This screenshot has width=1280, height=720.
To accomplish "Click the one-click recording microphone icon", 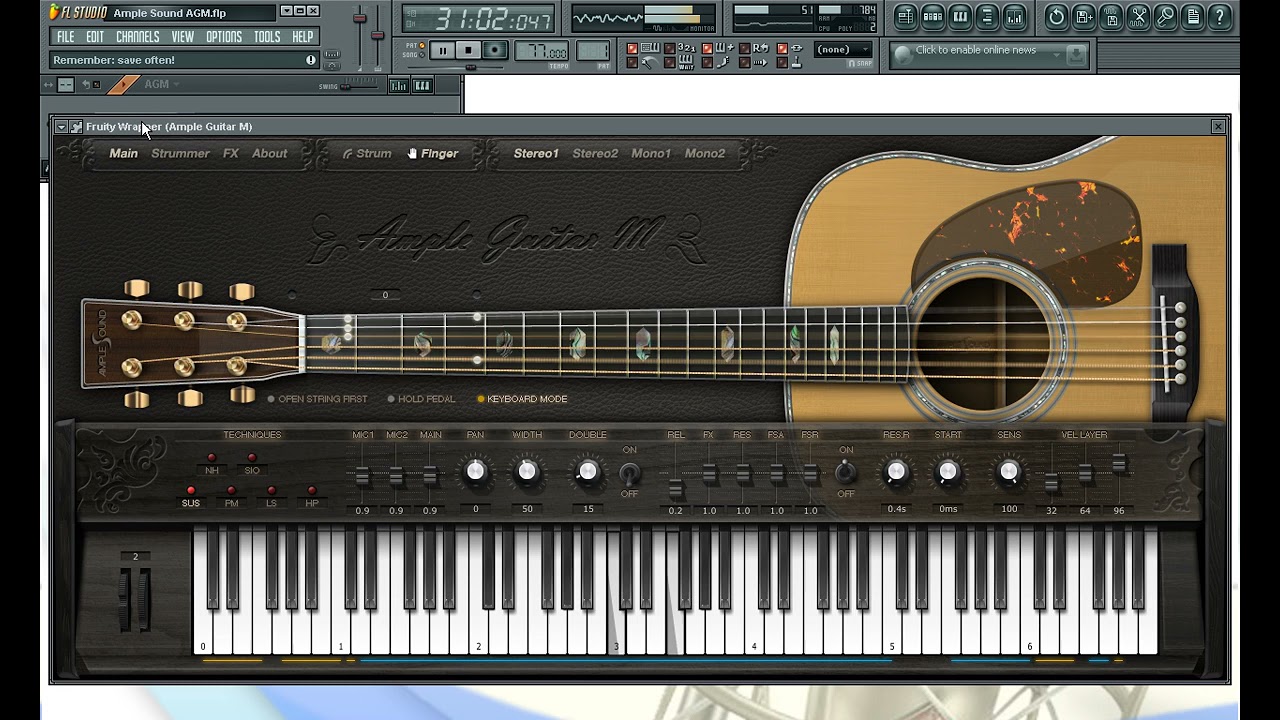I will click(1165, 16).
